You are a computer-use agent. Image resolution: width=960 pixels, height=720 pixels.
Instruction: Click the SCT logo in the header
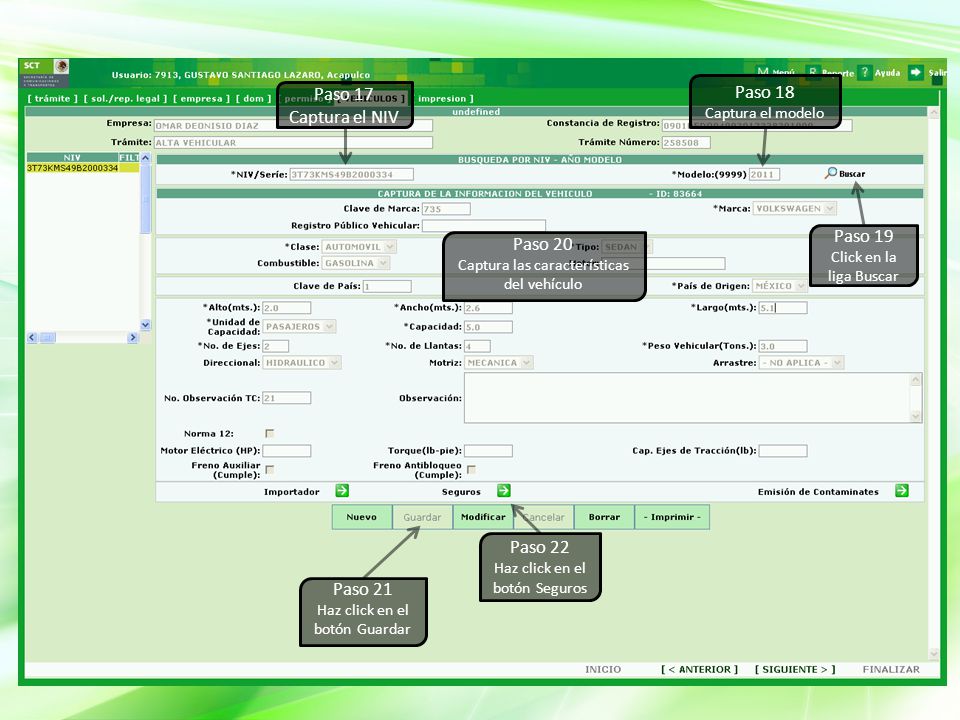(46, 73)
